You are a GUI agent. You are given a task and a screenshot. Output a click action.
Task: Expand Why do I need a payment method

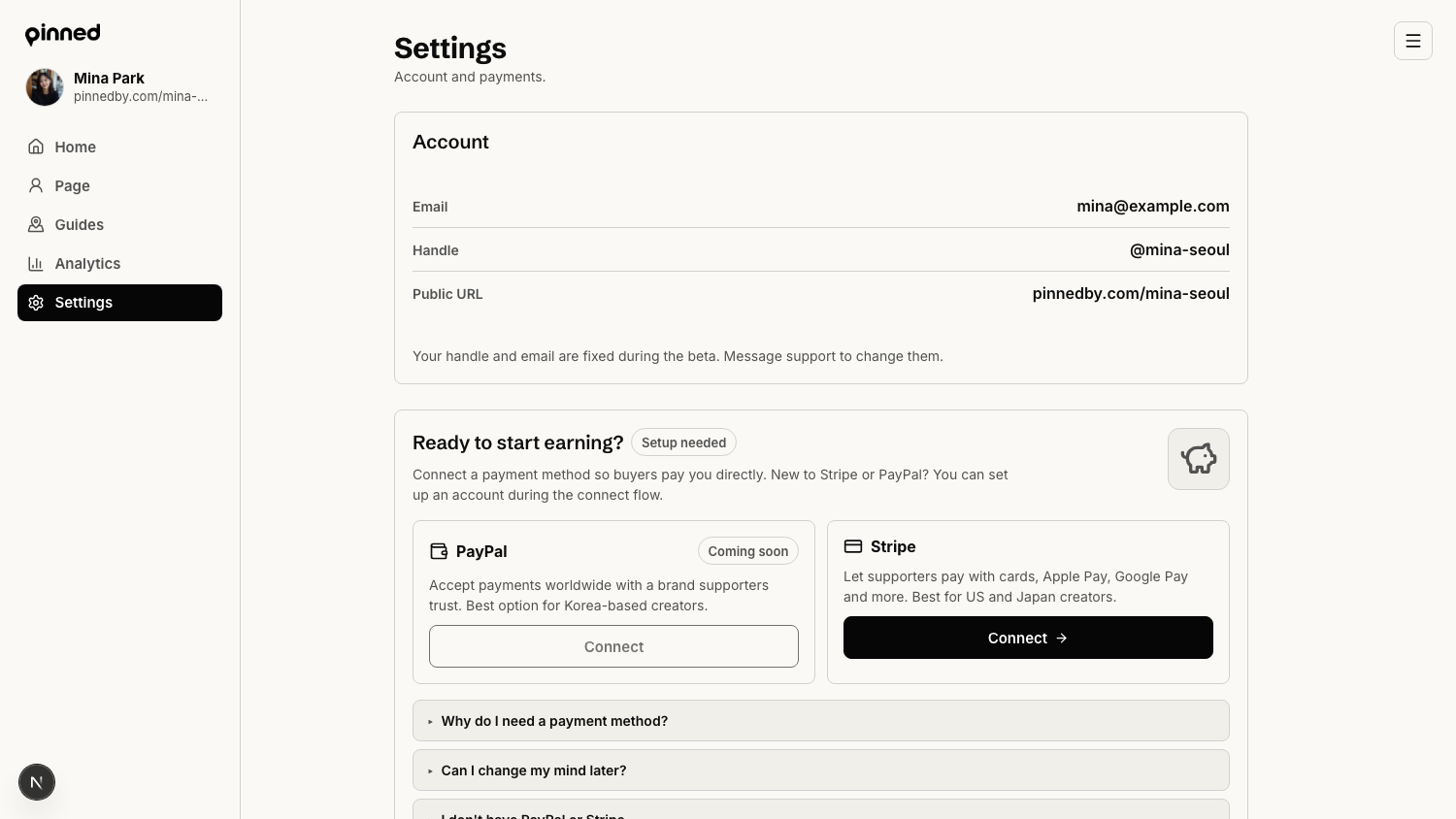[x=821, y=721]
